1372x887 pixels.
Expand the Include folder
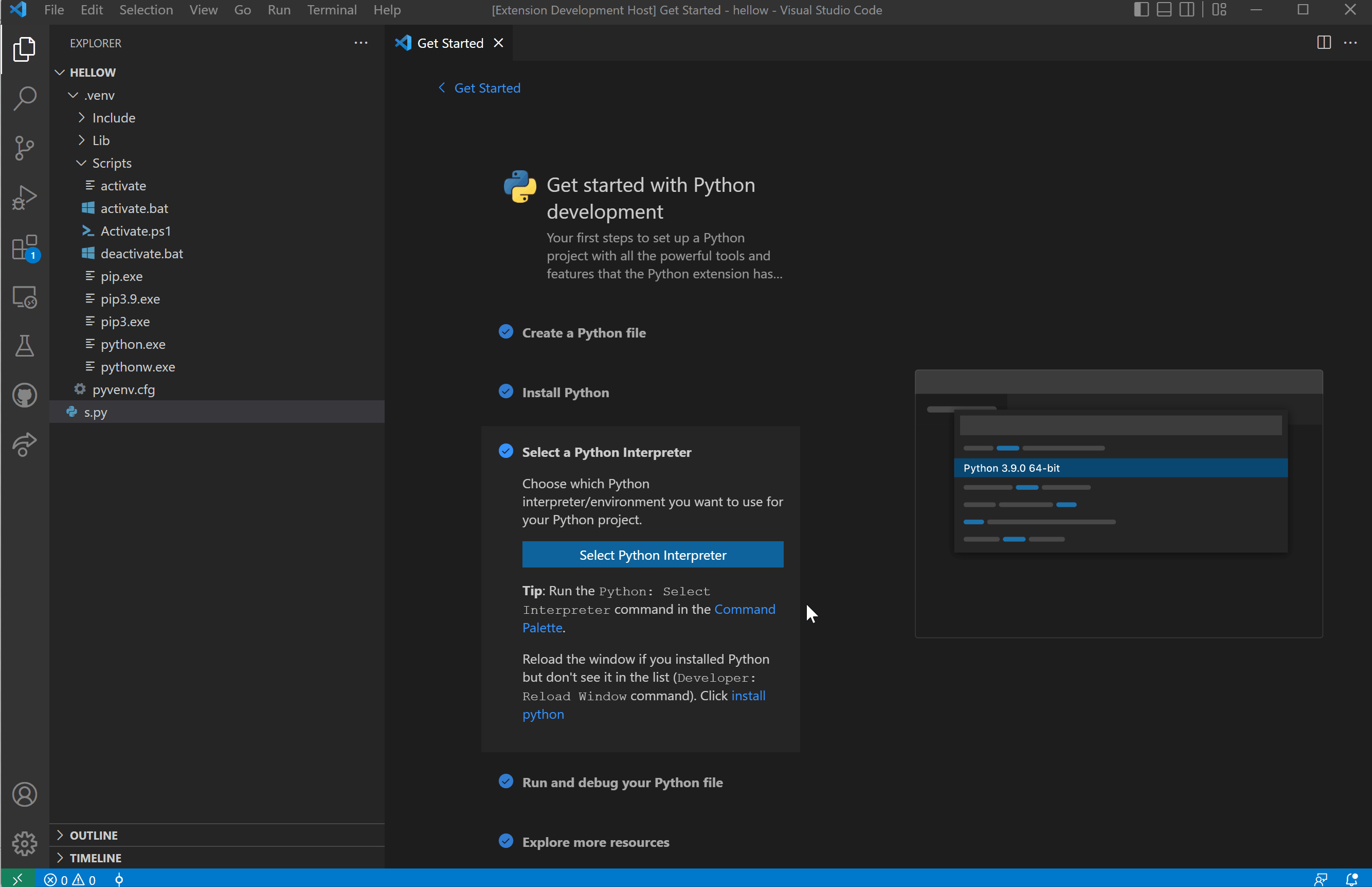[x=81, y=117]
